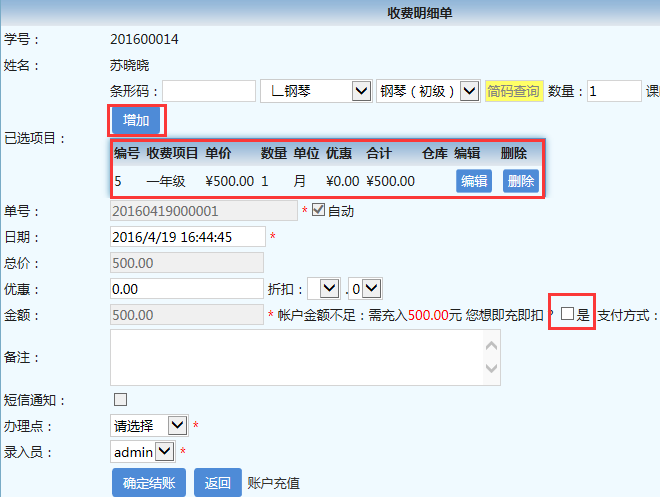Focus the 日期 date input field
Image resolution: width=660 pixels, height=497 pixels.
pyautogui.click(x=187, y=237)
